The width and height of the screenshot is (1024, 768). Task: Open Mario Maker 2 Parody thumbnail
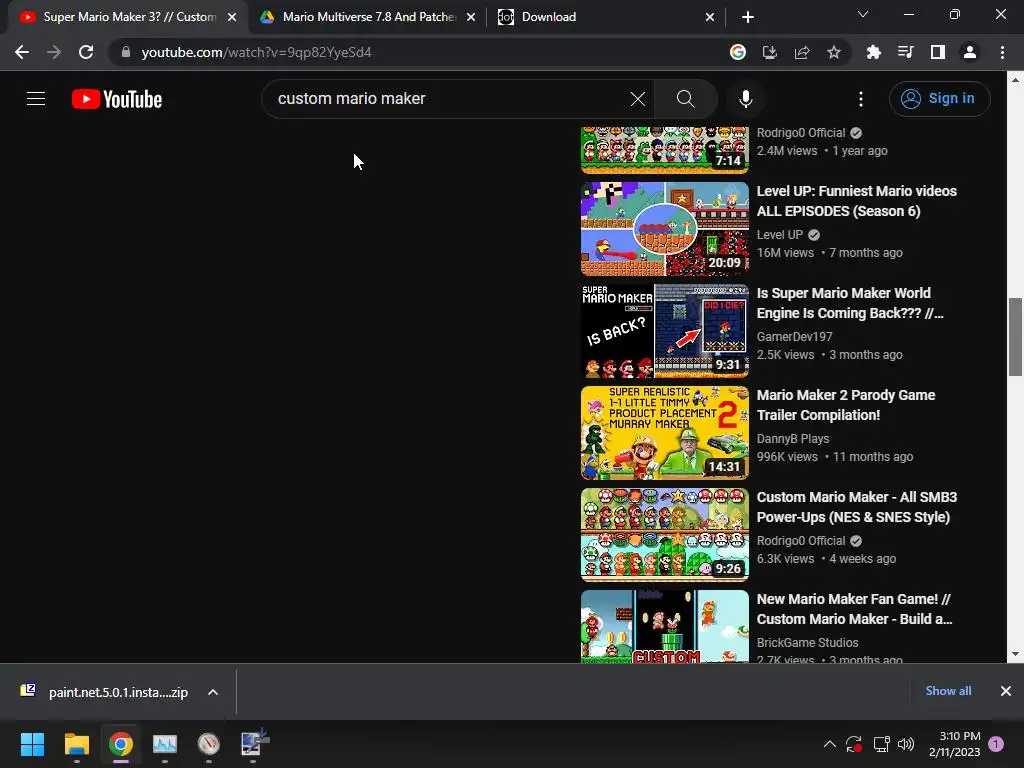665,432
